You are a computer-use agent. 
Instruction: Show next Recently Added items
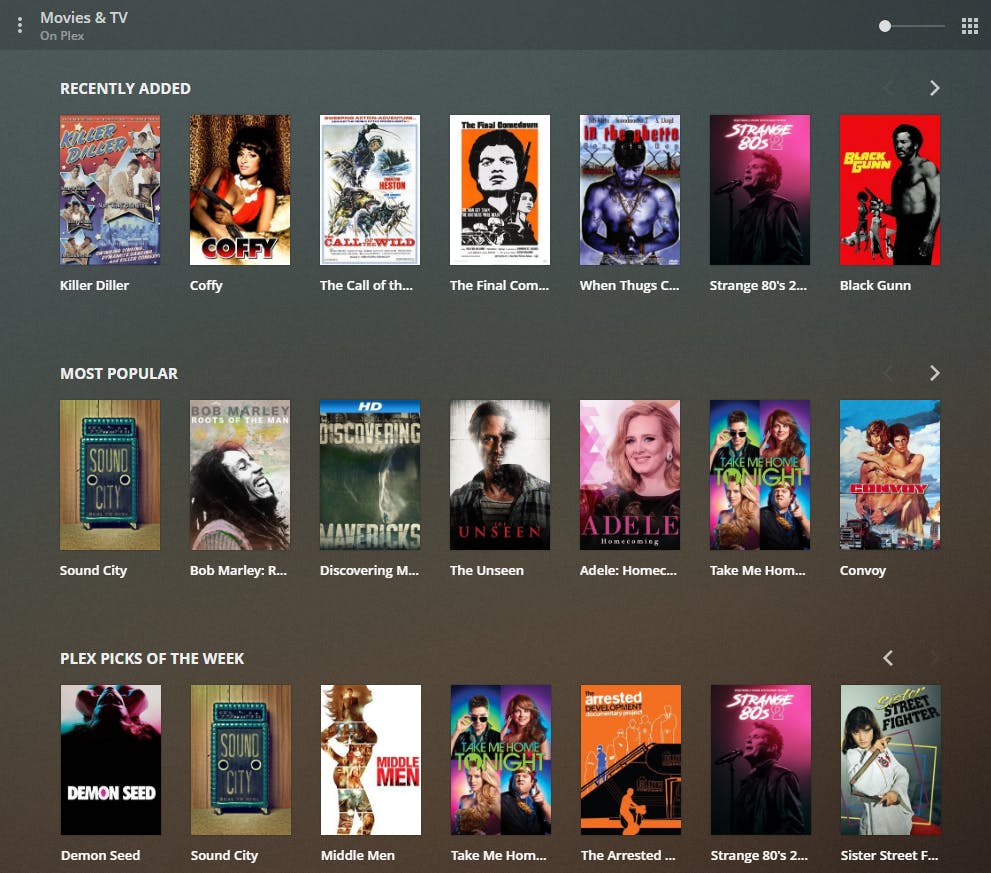click(935, 88)
